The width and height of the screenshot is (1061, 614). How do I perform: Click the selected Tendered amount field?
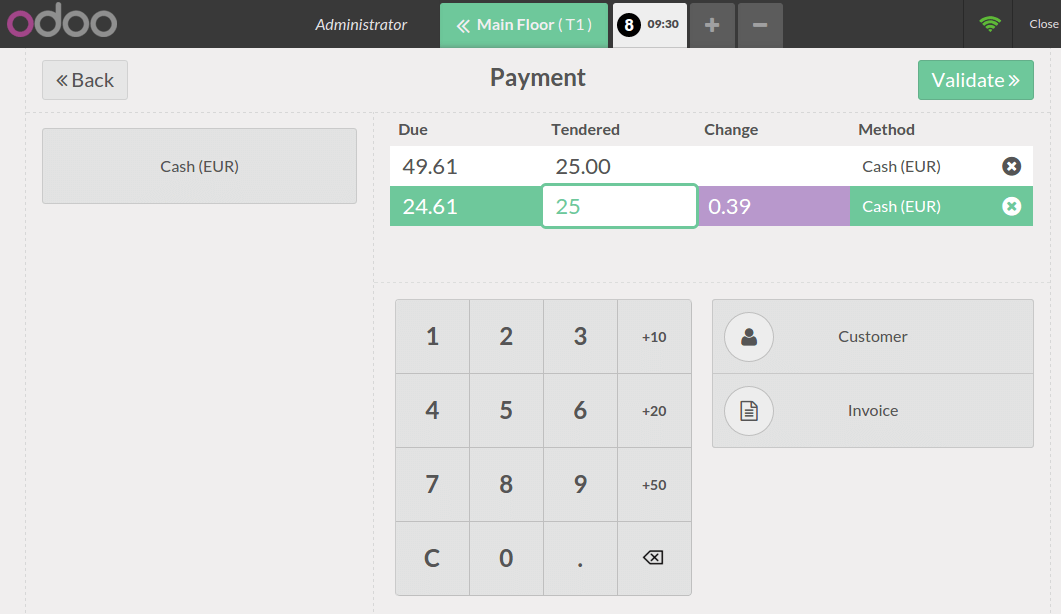click(x=619, y=206)
